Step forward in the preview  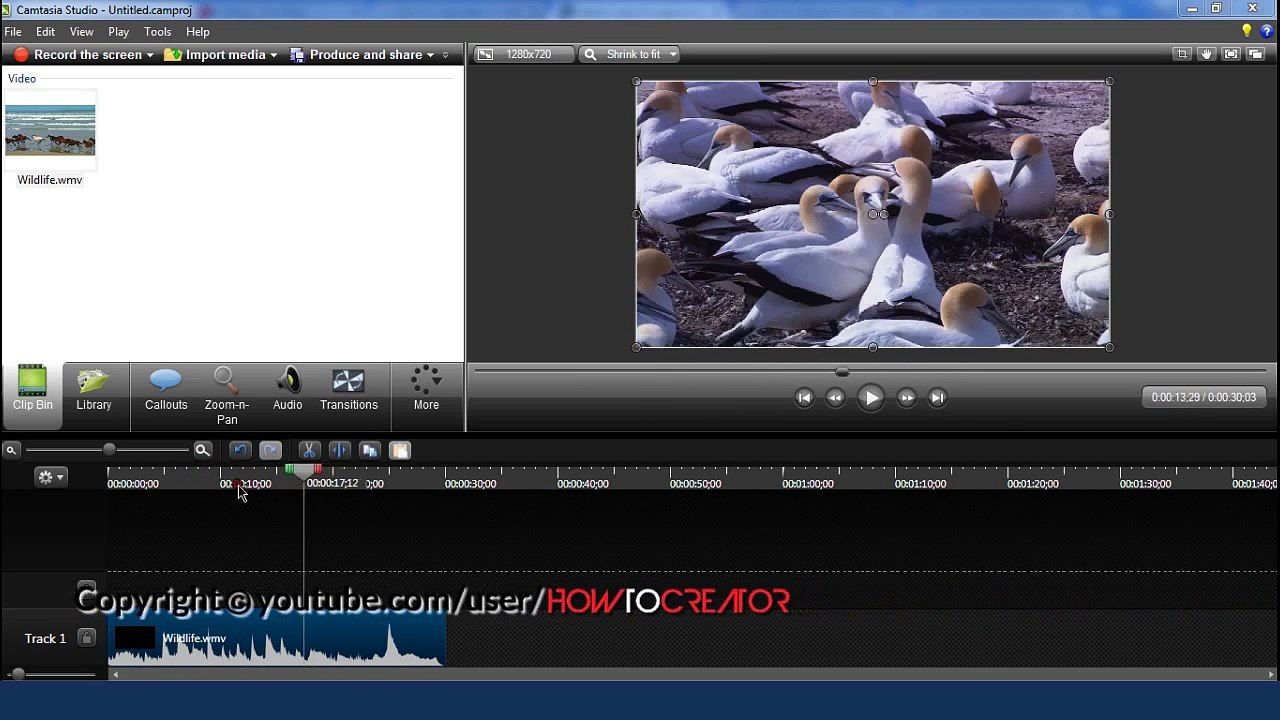[x=906, y=398]
